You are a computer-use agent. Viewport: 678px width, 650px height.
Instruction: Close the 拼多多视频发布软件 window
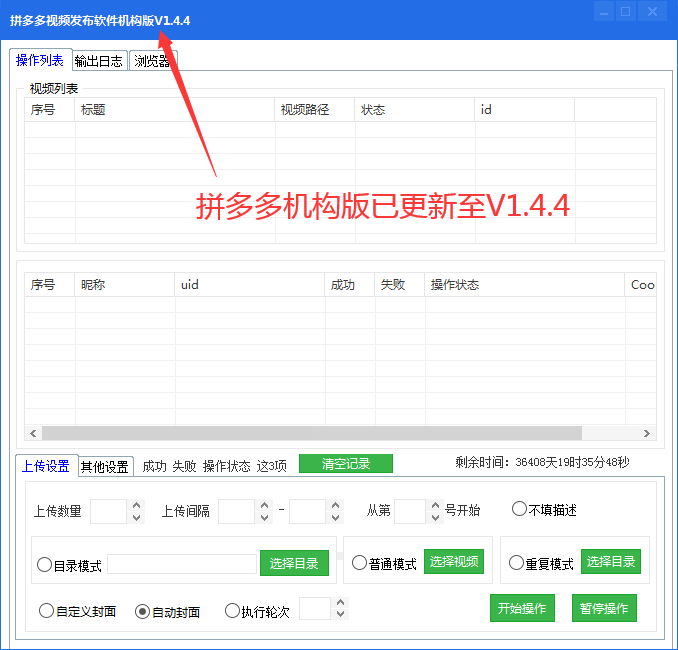pos(653,12)
